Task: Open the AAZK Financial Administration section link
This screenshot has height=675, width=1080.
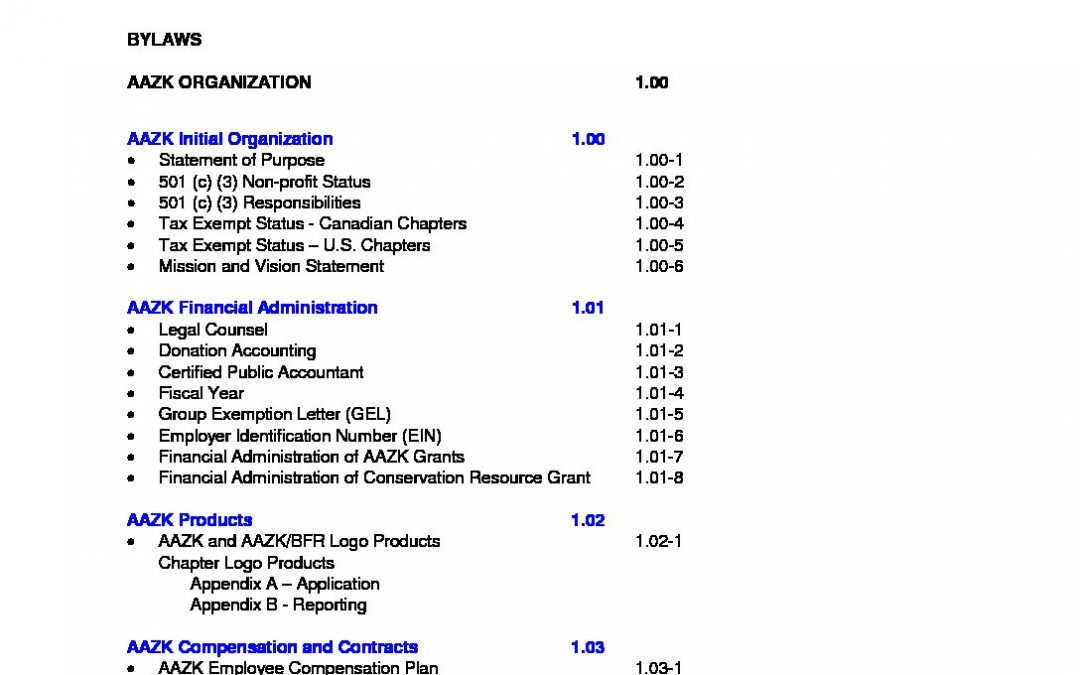Action: pos(252,308)
